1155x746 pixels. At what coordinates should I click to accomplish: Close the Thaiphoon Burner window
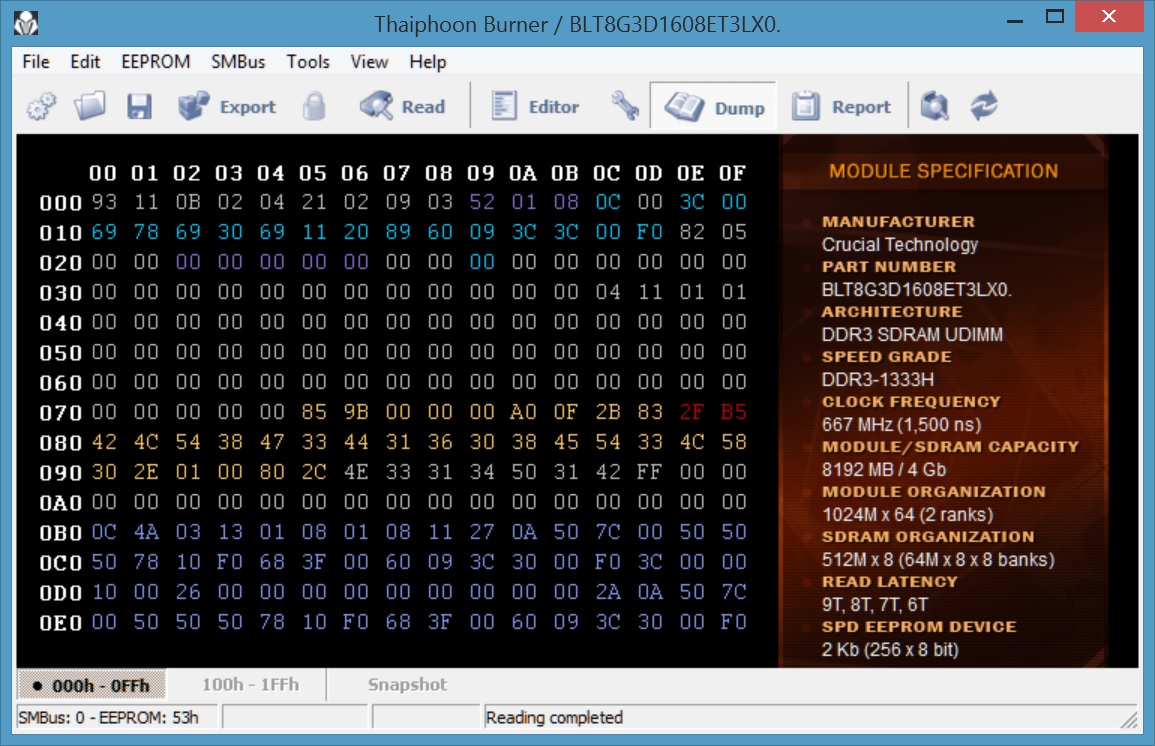point(1109,17)
